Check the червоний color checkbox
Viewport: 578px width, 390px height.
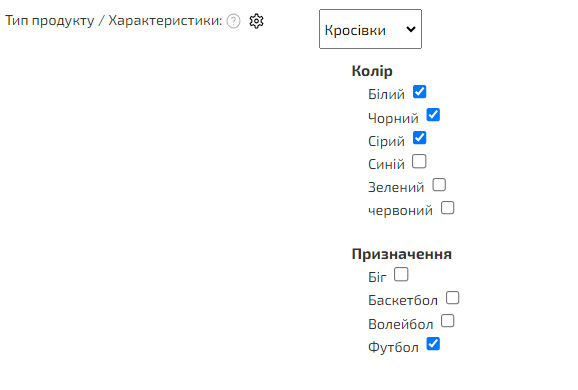click(x=448, y=208)
